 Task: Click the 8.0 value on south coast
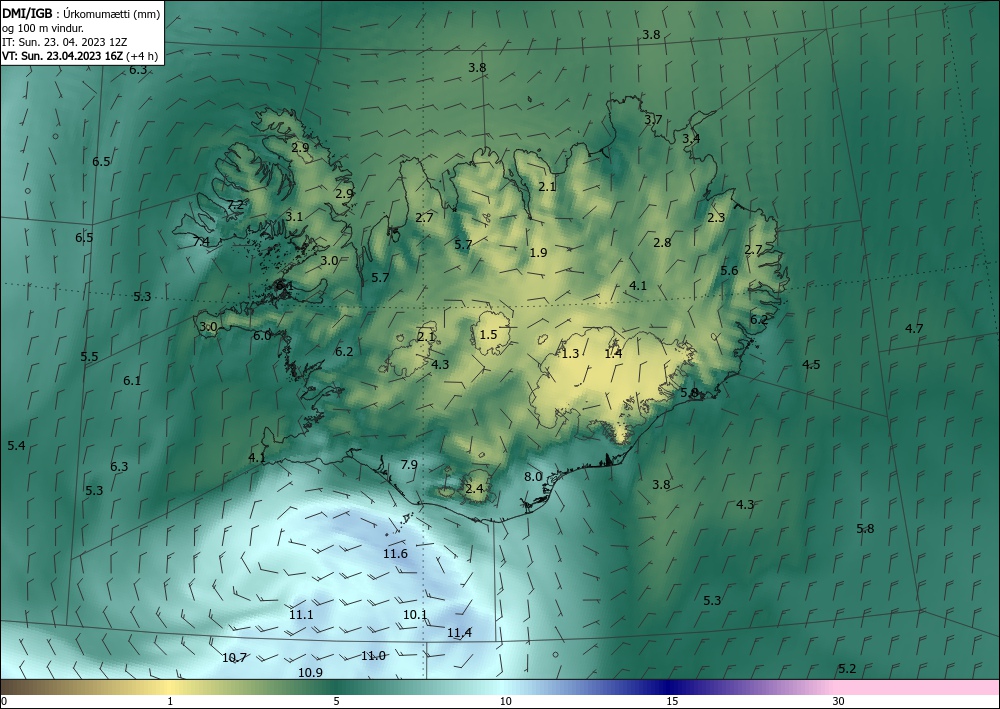tap(533, 476)
